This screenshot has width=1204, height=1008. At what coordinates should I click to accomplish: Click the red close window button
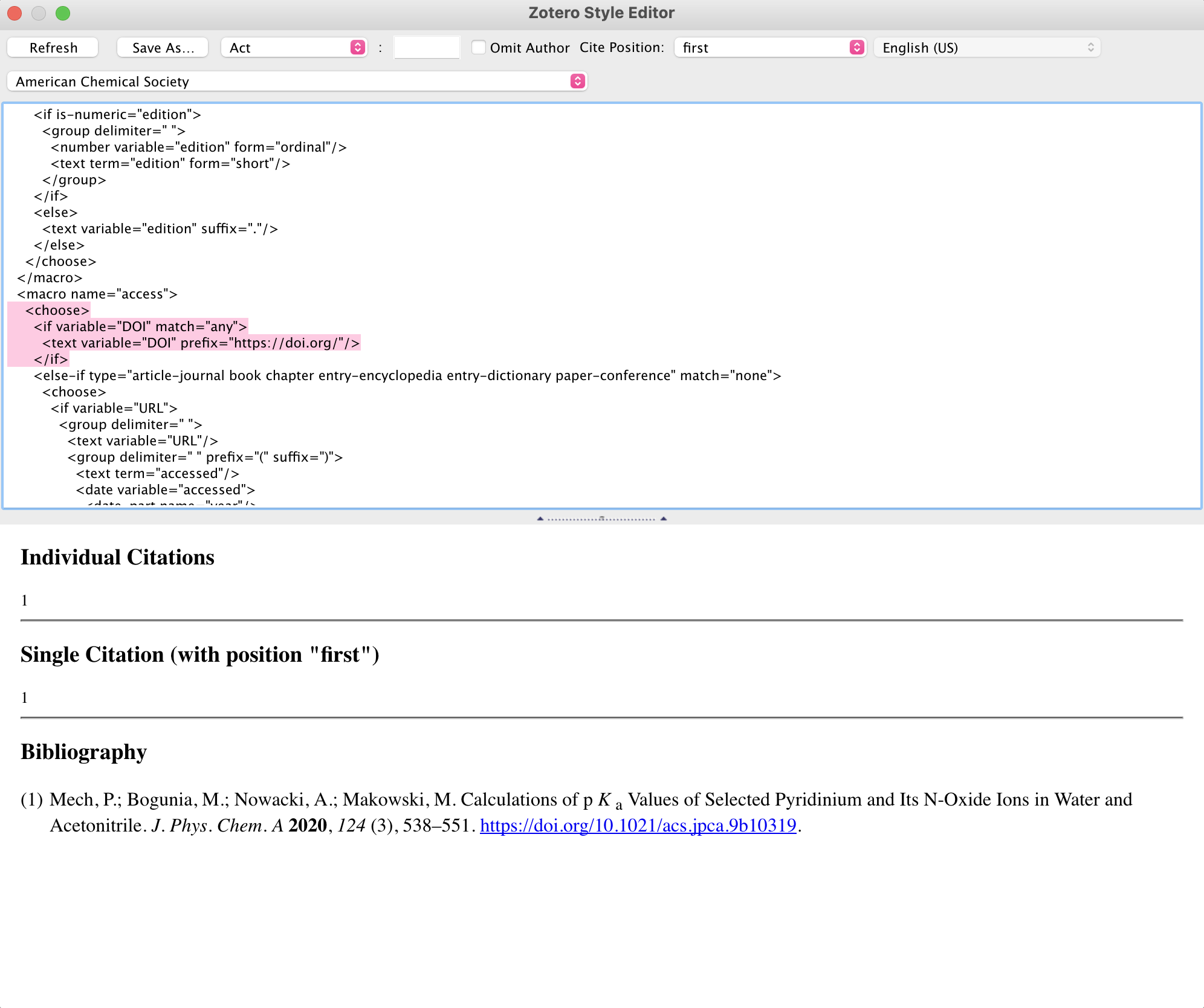point(15,13)
